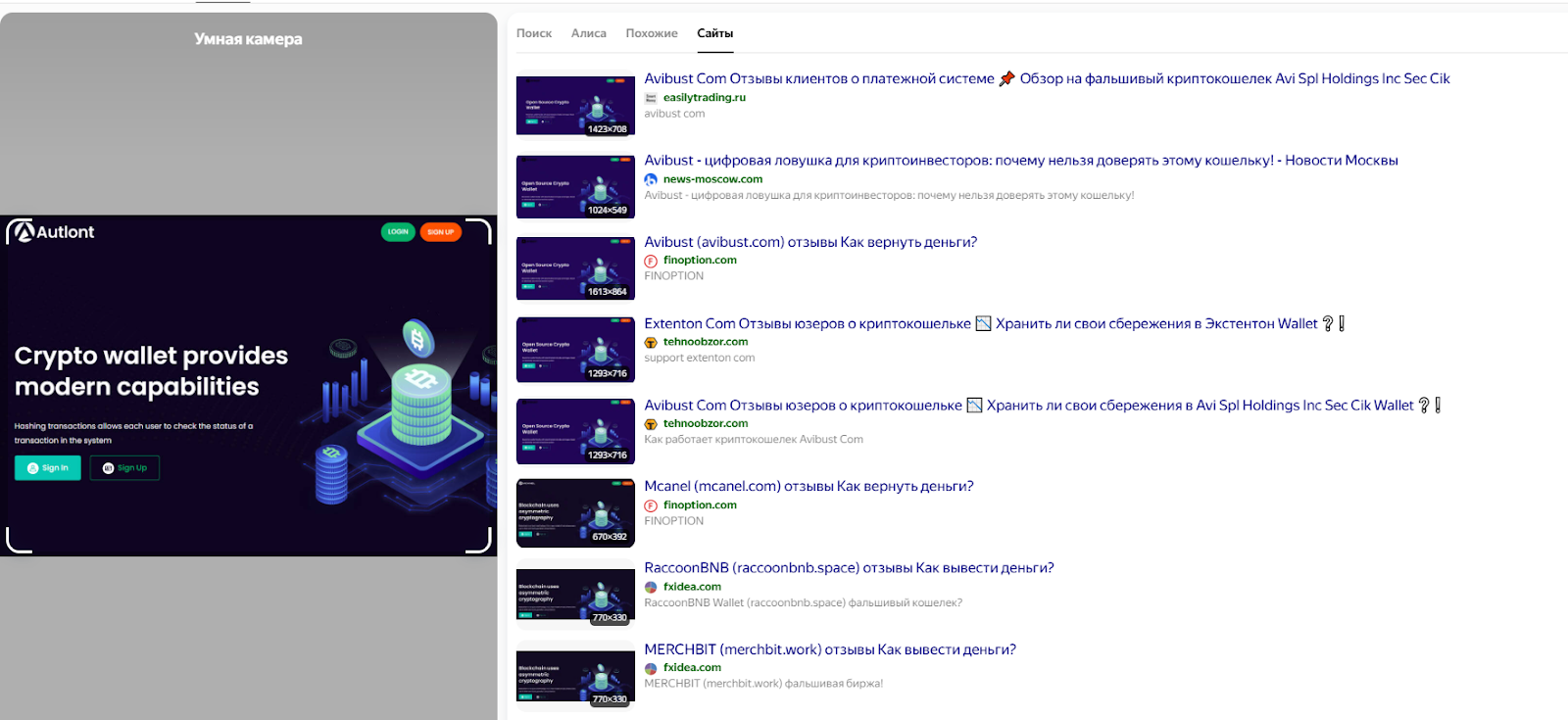Click the snippet text under the news-moscow.com link
The image size is (1568, 720).
pyautogui.click(x=889, y=196)
